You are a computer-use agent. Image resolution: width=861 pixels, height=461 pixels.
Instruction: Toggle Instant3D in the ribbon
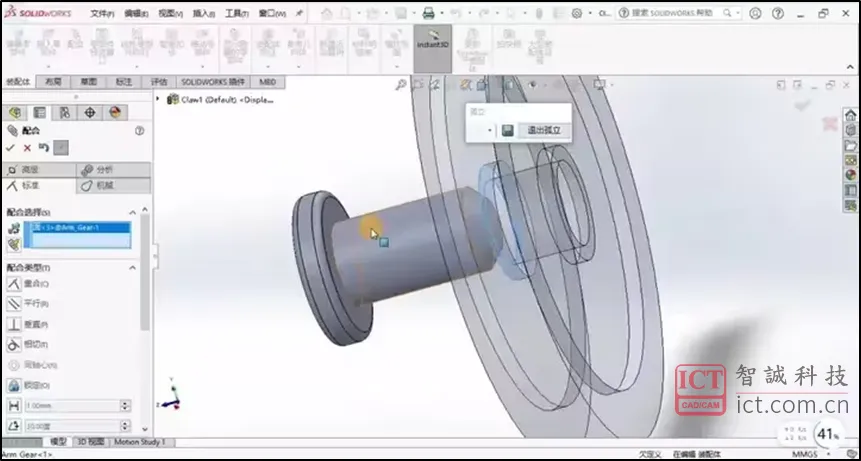tap(433, 48)
